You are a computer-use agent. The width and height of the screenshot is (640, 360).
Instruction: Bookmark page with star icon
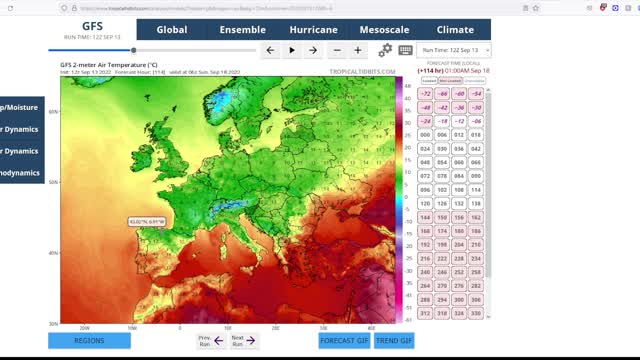(536, 8)
